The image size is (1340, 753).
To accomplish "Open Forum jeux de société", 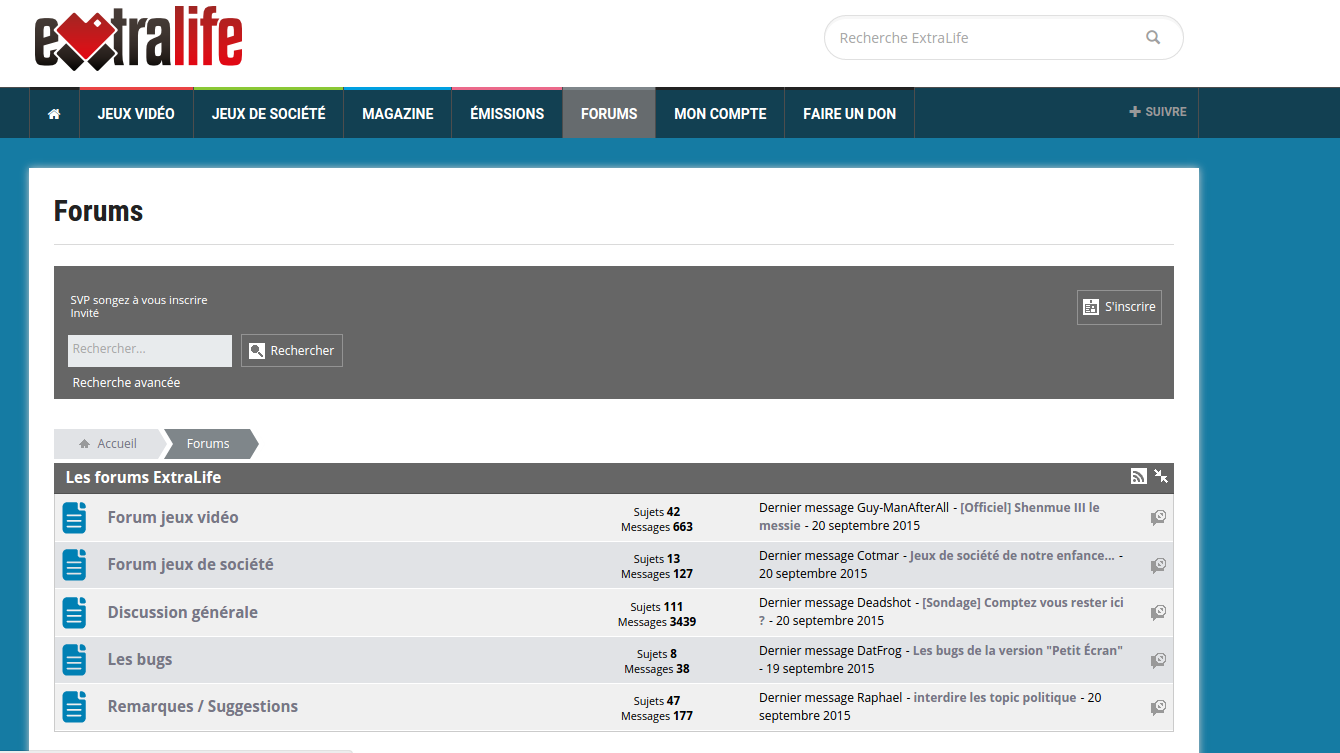I will 190,564.
